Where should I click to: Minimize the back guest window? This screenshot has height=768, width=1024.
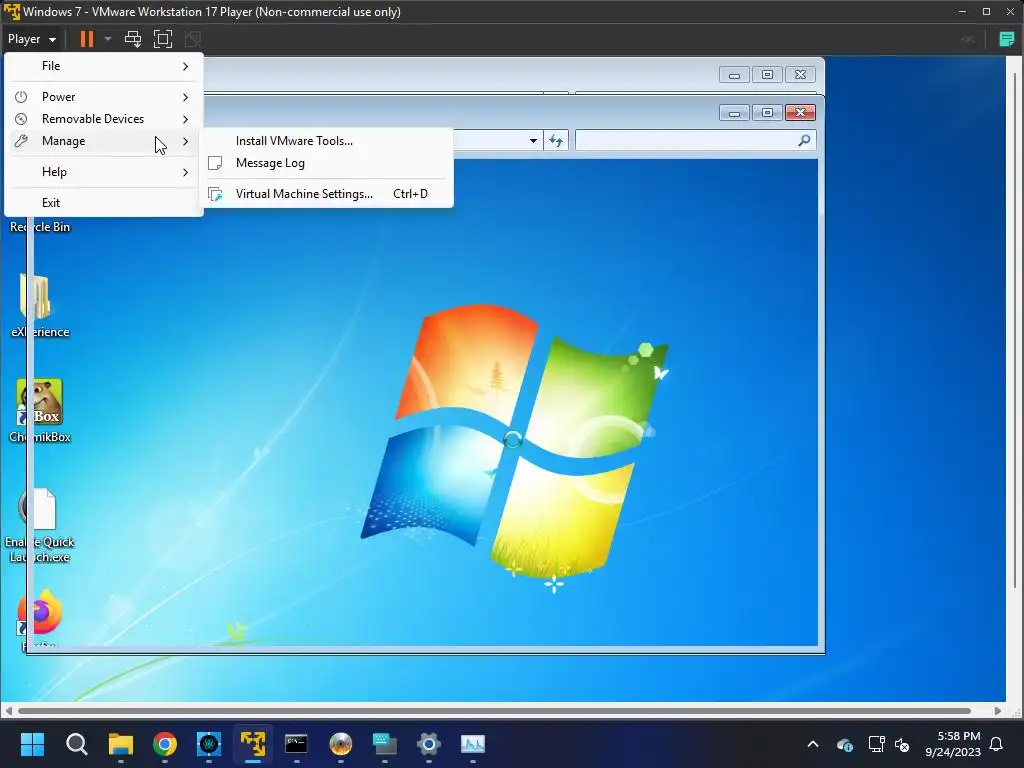click(734, 75)
